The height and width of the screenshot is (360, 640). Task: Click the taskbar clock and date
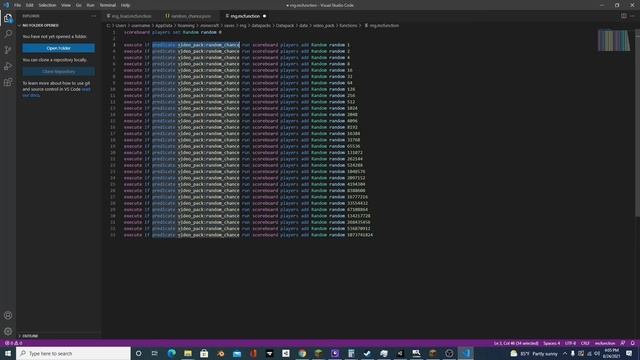click(x=611, y=353)
